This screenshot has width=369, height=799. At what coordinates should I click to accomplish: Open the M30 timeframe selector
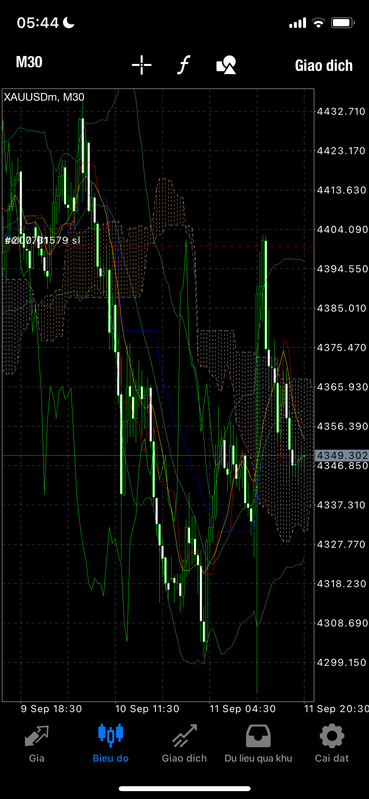(29, 63)
